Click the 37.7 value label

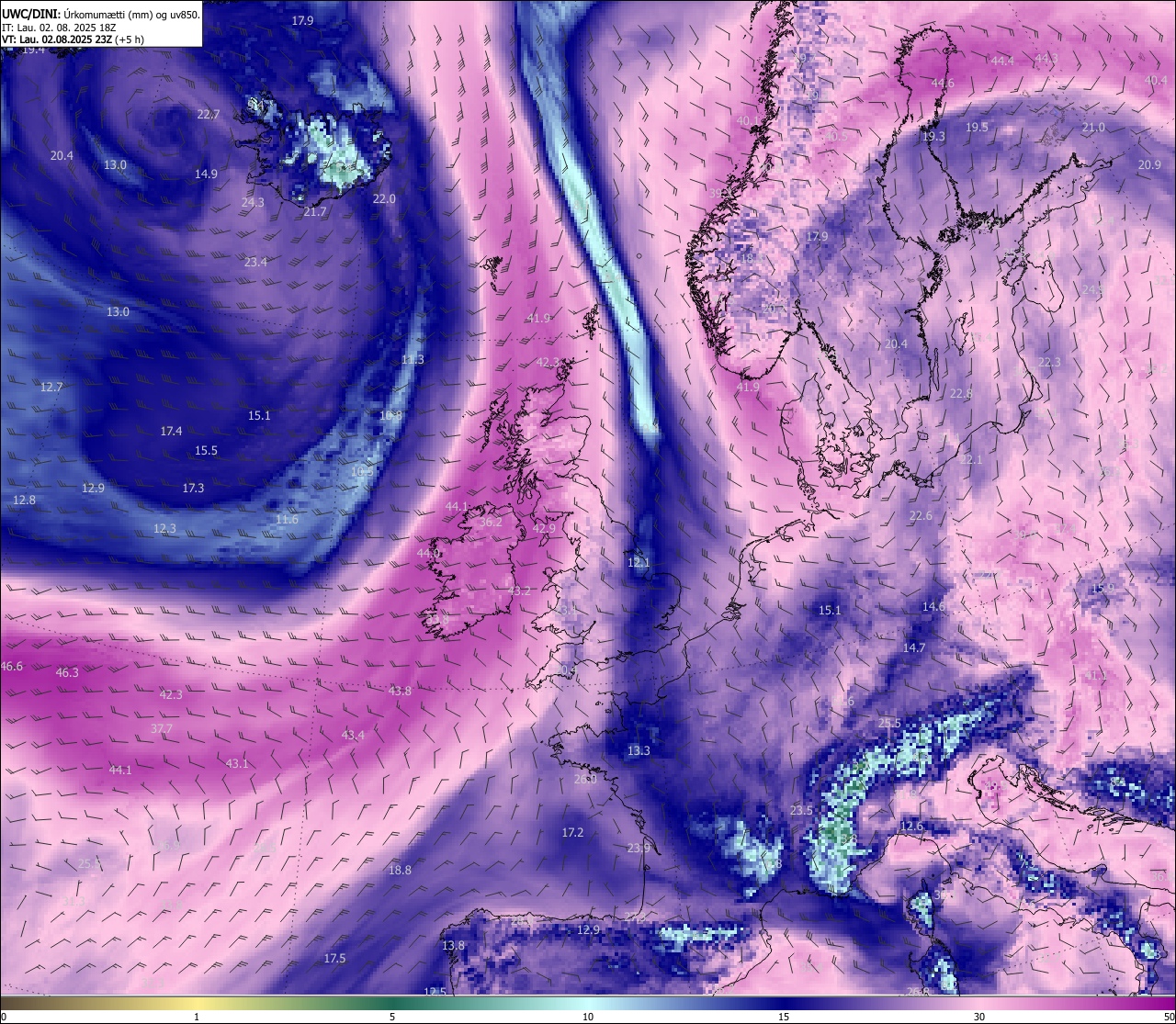click(x=162, y=729)
